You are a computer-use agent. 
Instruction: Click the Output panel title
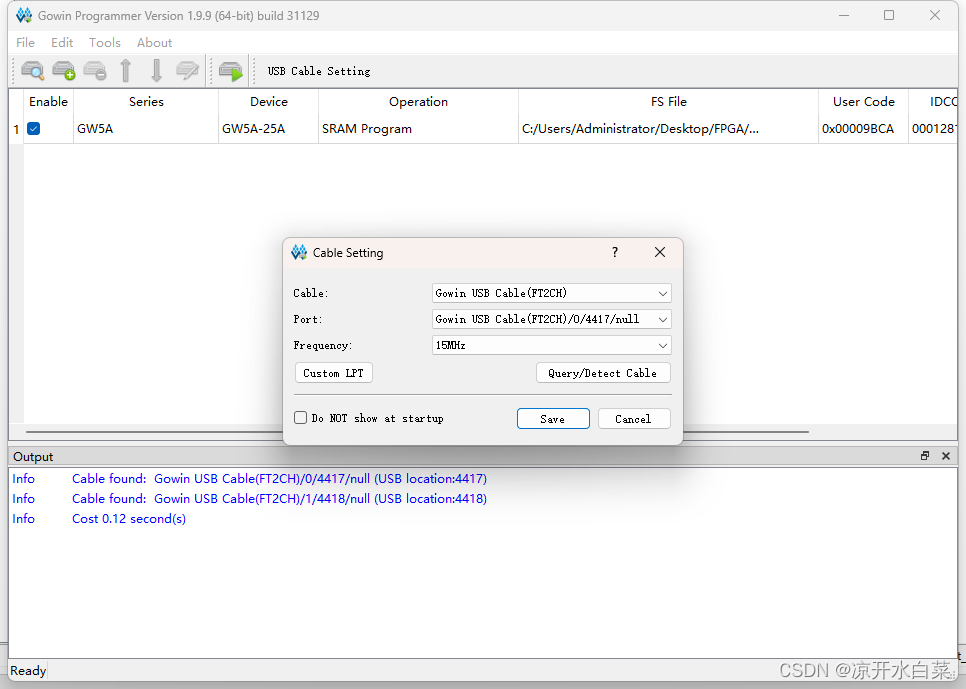33,457
